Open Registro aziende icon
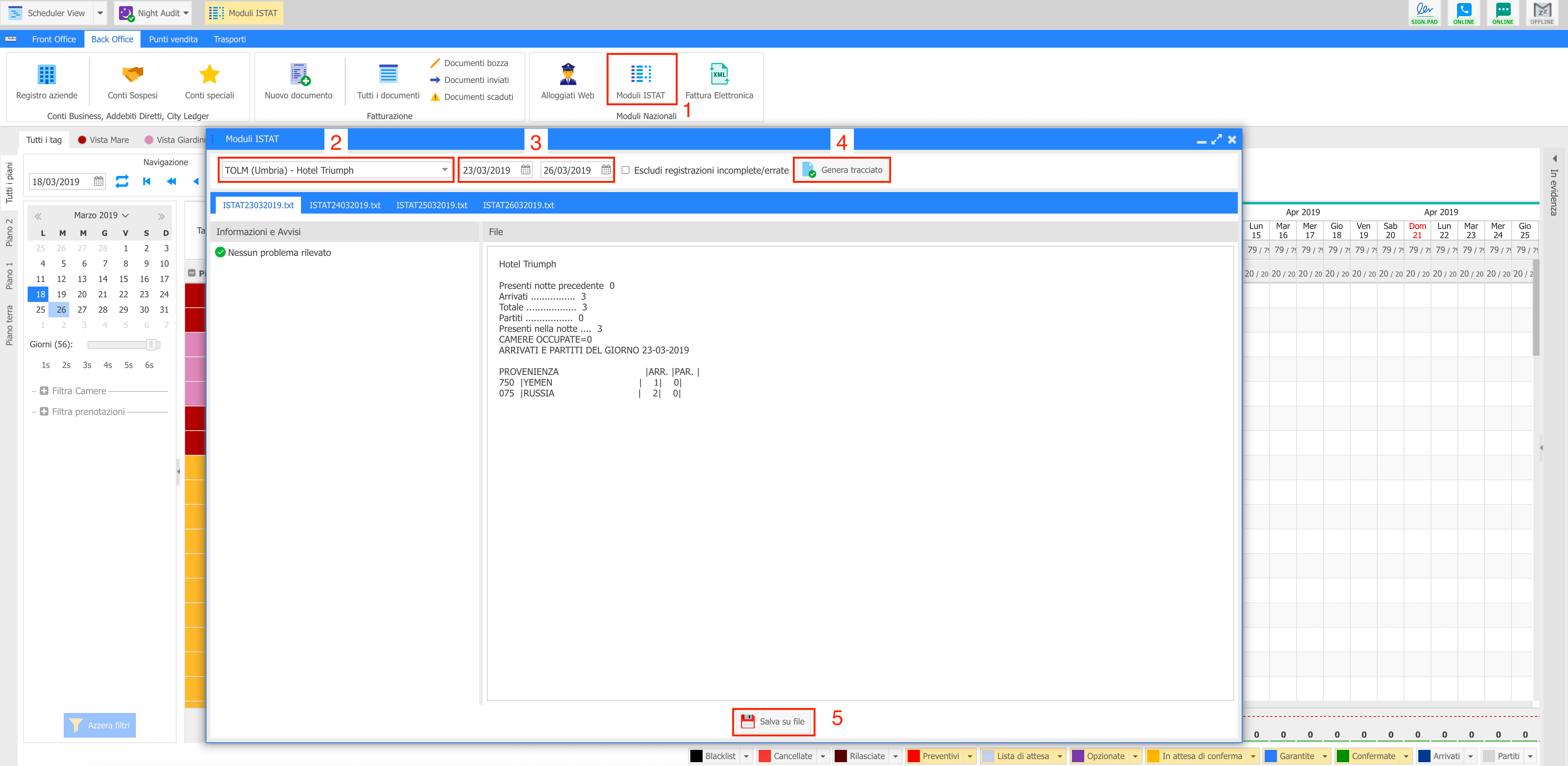The height and width of the screenshot is (766, 1568). [46, 74]
